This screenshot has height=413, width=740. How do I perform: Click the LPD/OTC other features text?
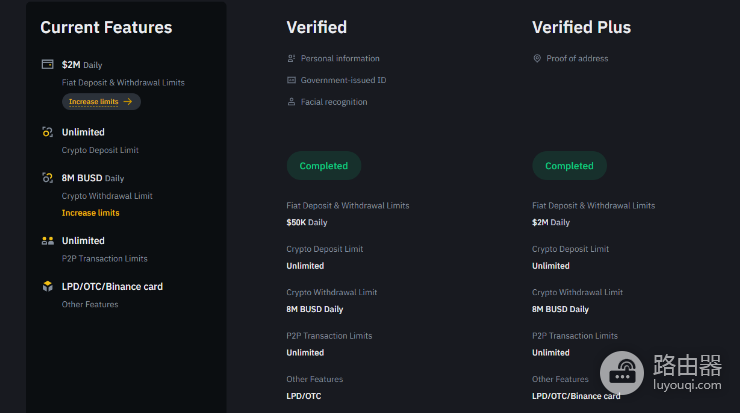(304, 396)
